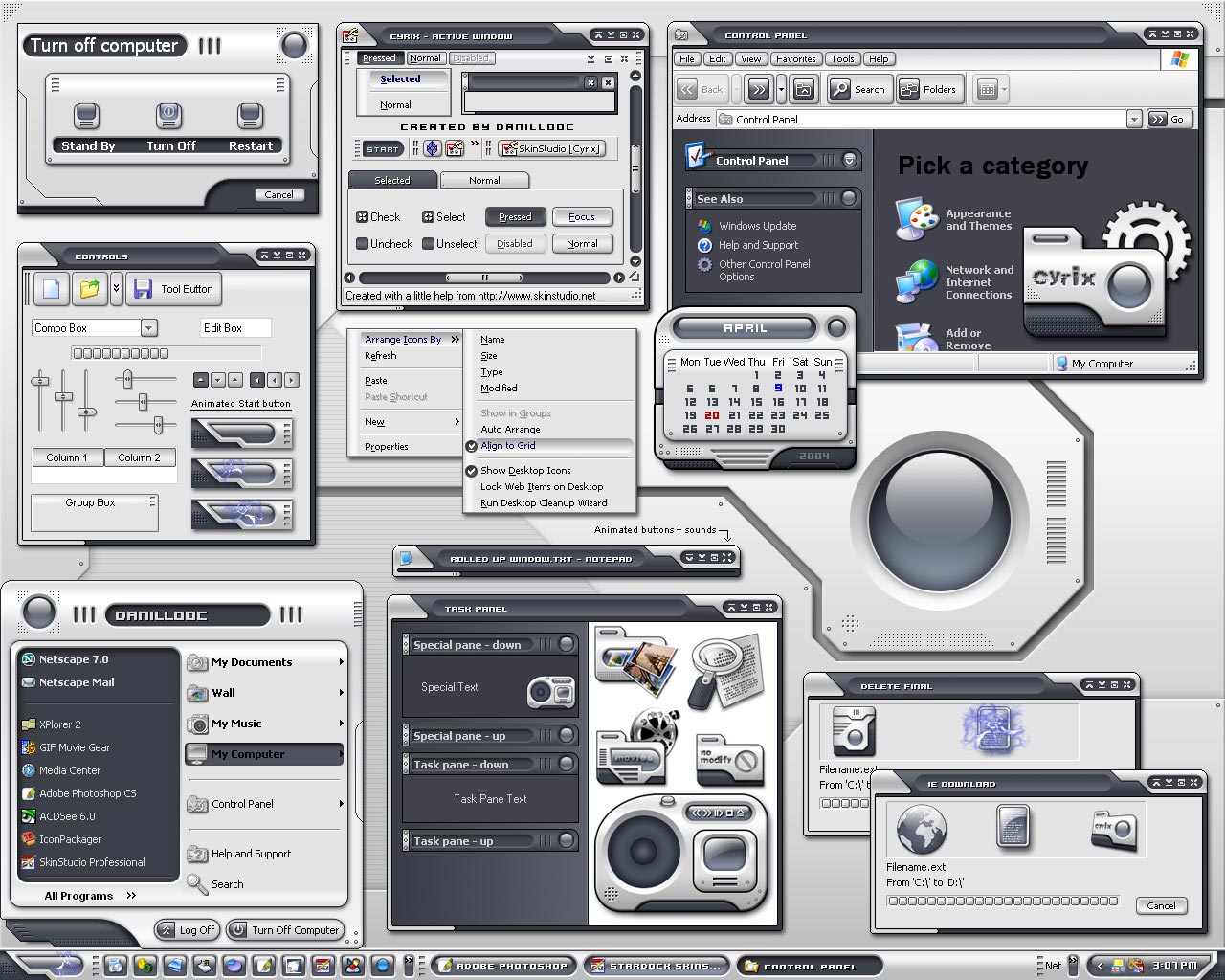This screenshot has height=980, width=1225.
Task: Open Search in the Control Panel toolbar
Action: (x=858, y=90)
